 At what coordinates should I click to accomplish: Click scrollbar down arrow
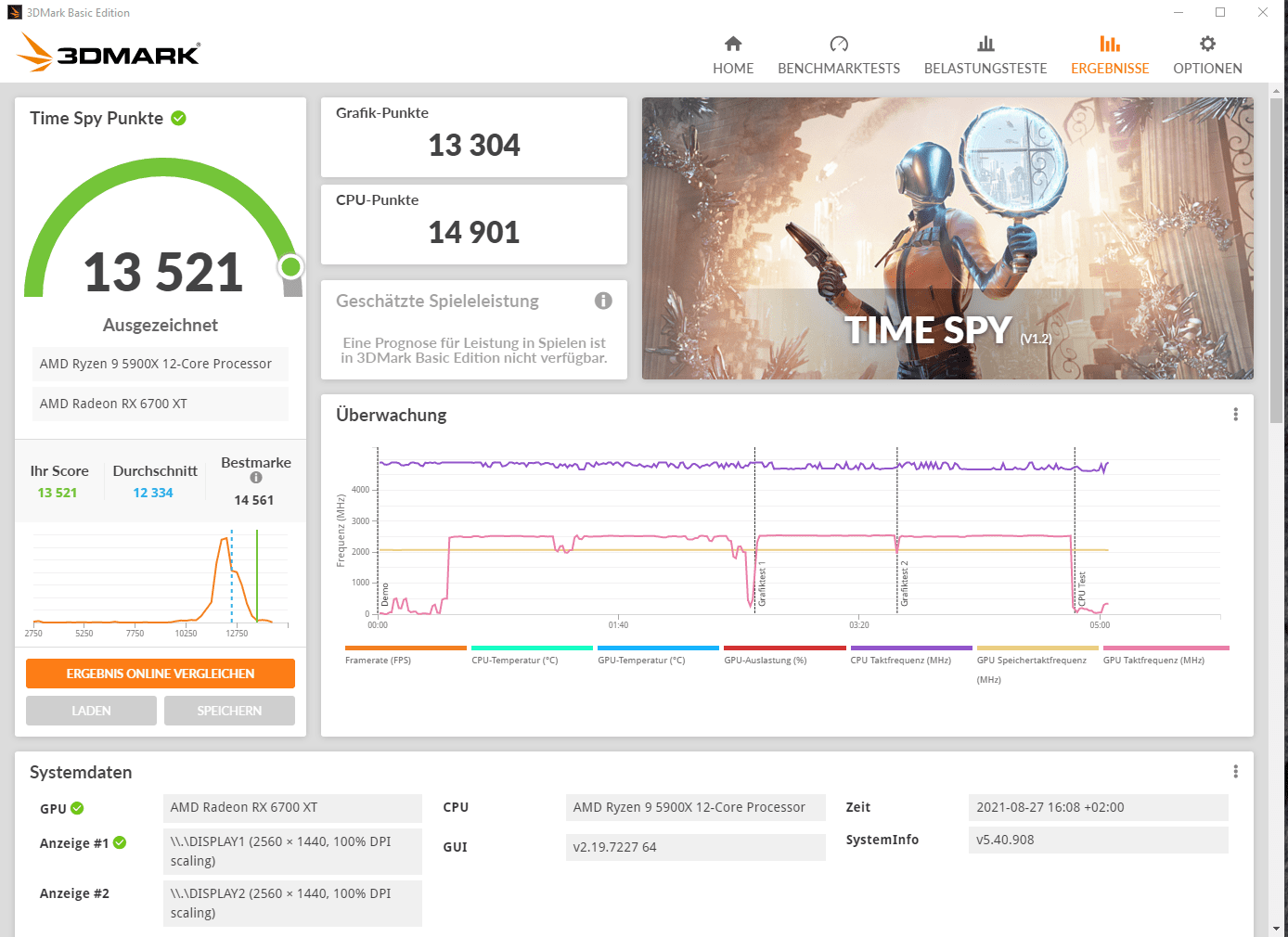coord(1277,929)
